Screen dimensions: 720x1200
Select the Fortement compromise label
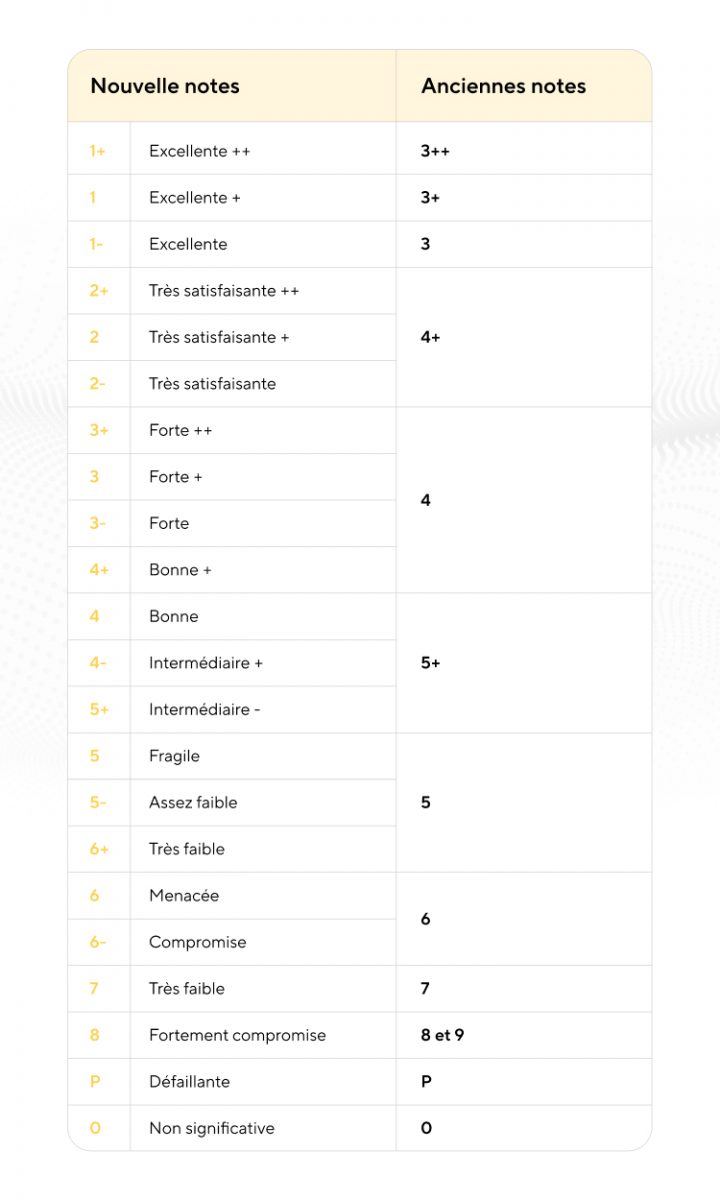237,1035
